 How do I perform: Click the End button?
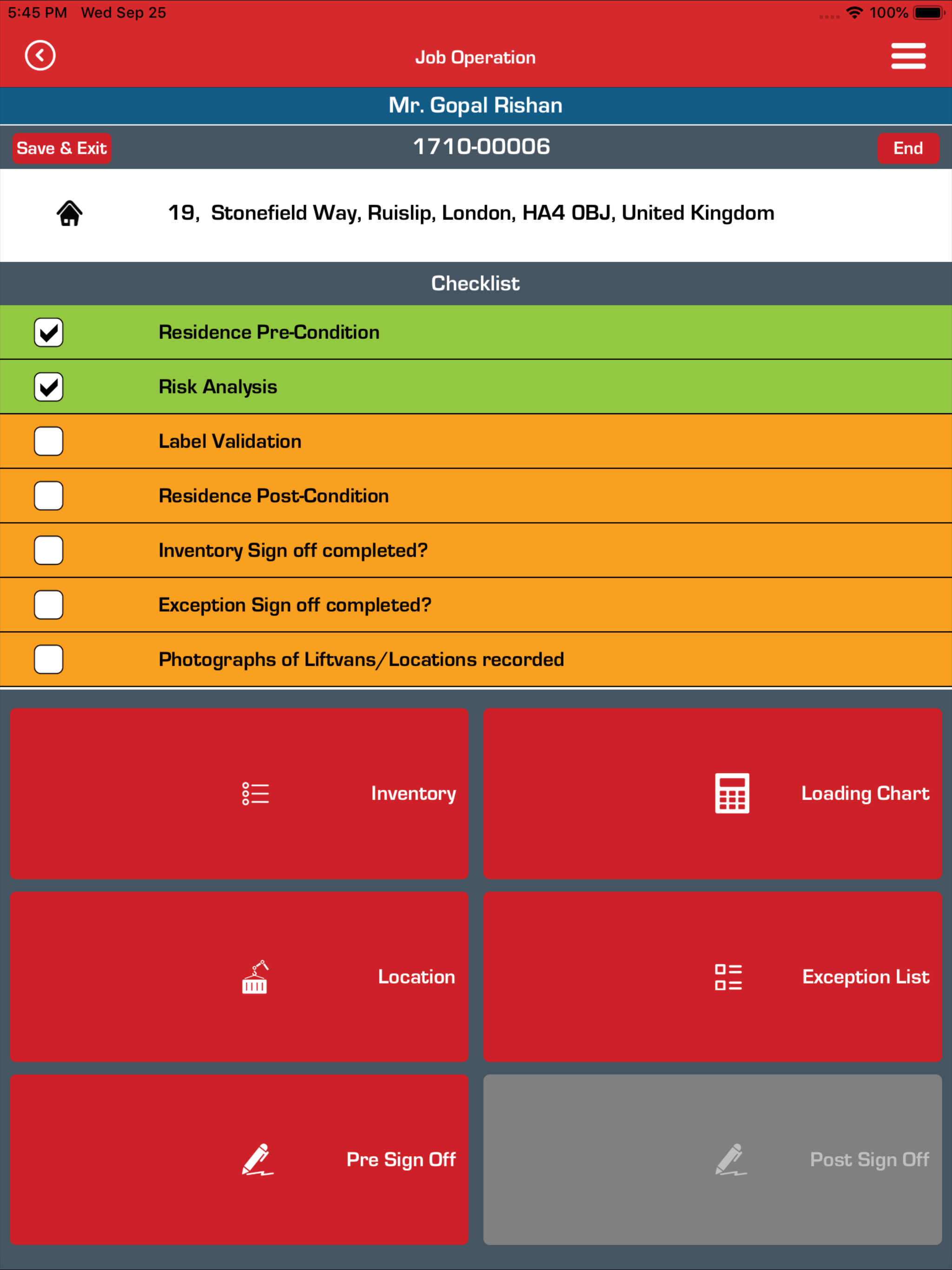pos(908,149)
